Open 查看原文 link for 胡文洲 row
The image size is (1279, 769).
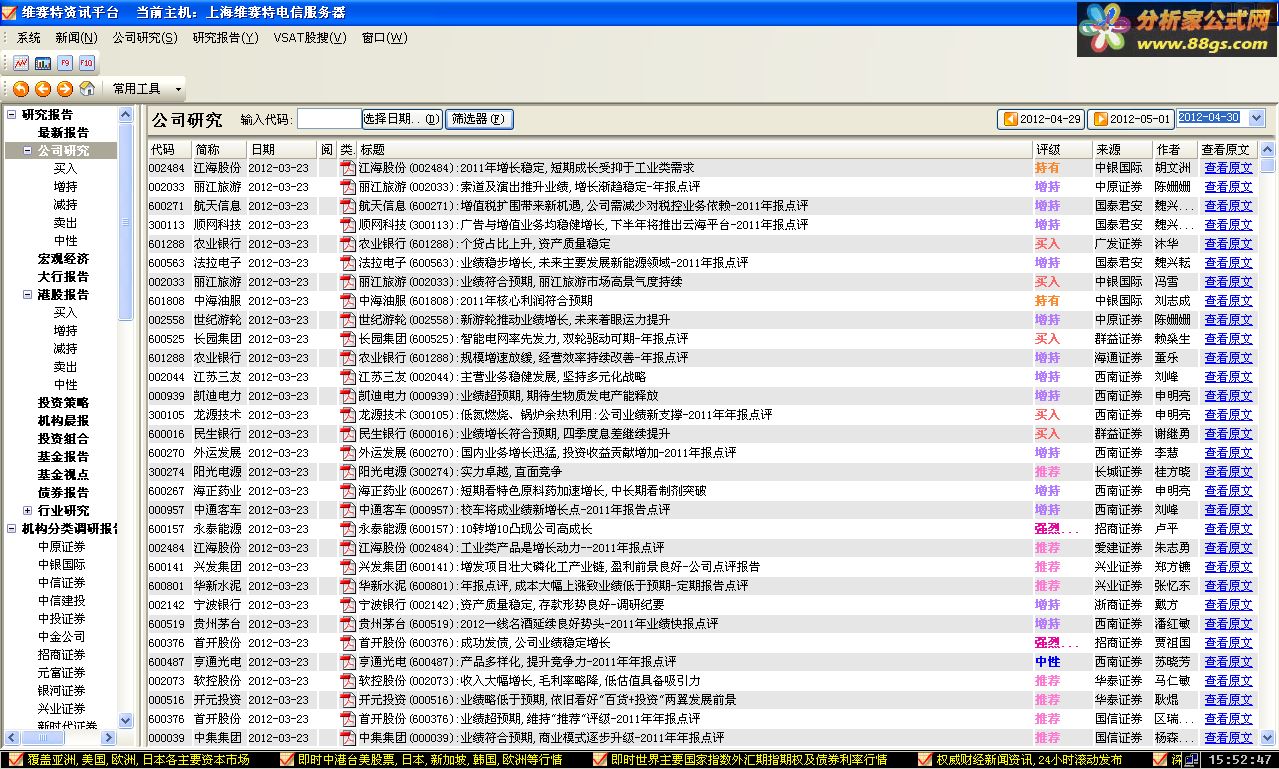click(x=1228, y=168)
